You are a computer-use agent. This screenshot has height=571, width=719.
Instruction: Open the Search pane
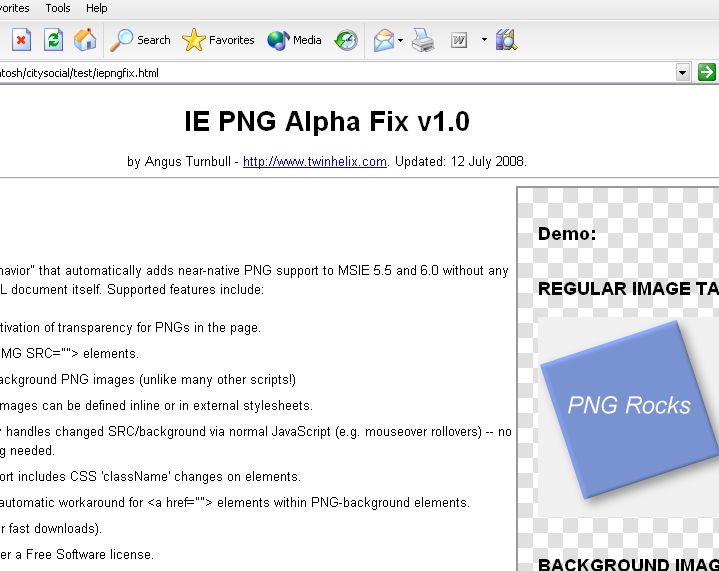(140, 40)
